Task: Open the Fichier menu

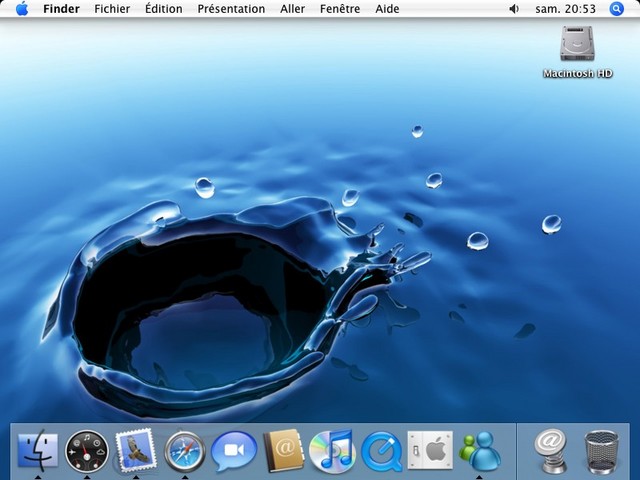Action: pos(112,9)
